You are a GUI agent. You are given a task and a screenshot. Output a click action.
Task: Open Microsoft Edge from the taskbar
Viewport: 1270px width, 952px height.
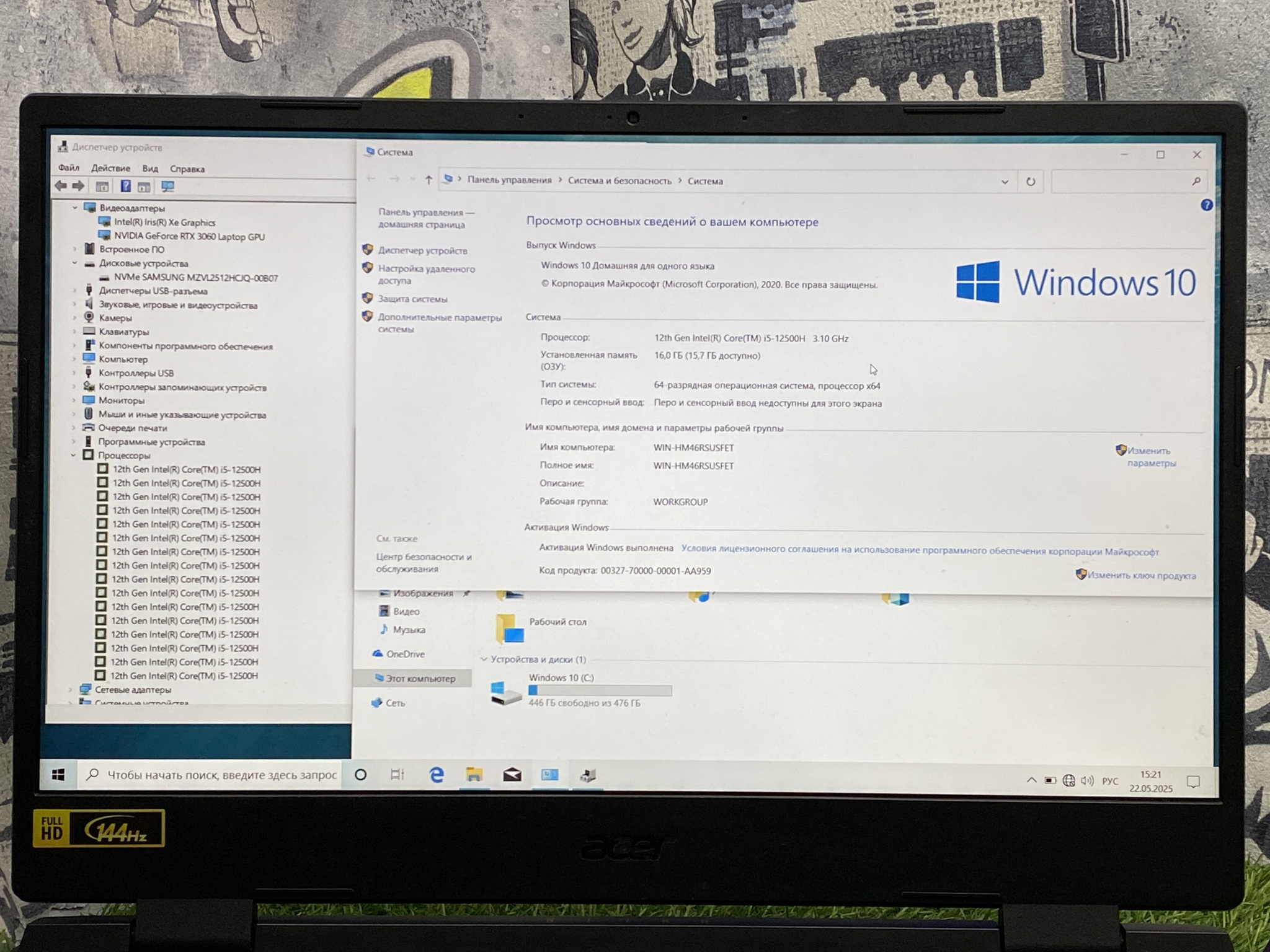coord(437,775)
